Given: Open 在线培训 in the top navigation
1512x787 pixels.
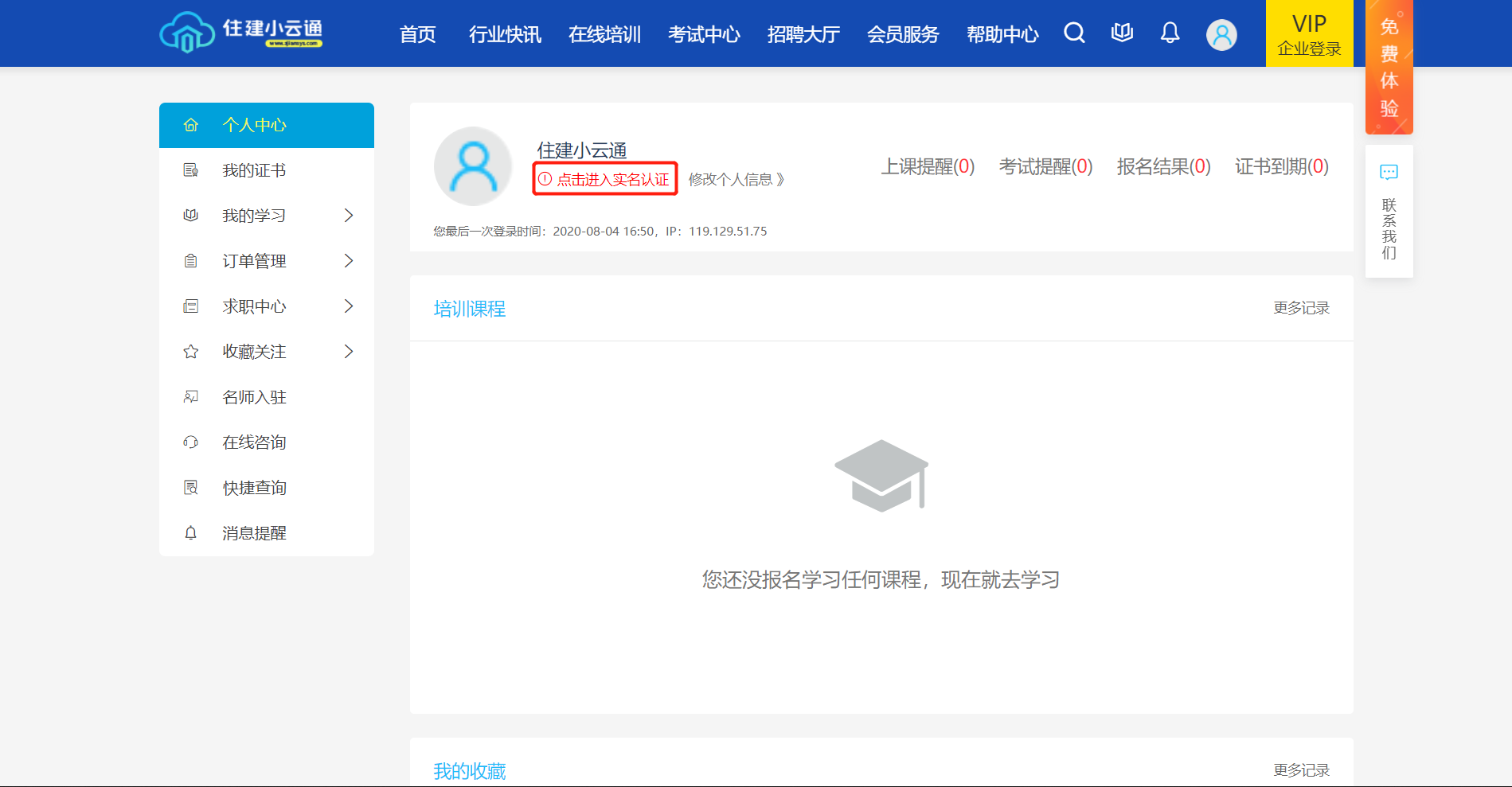Looking at the screenshot, I should click(x=604, y=34).
